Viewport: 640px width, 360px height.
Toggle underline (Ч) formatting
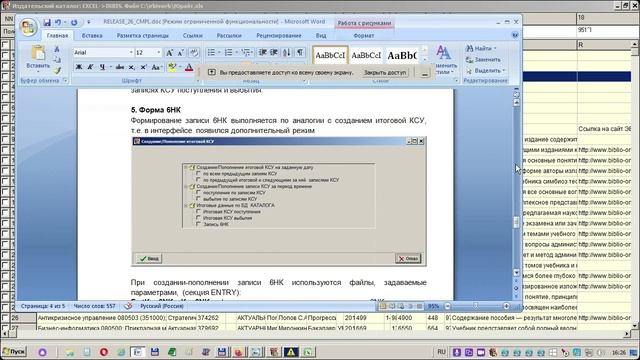102,67
